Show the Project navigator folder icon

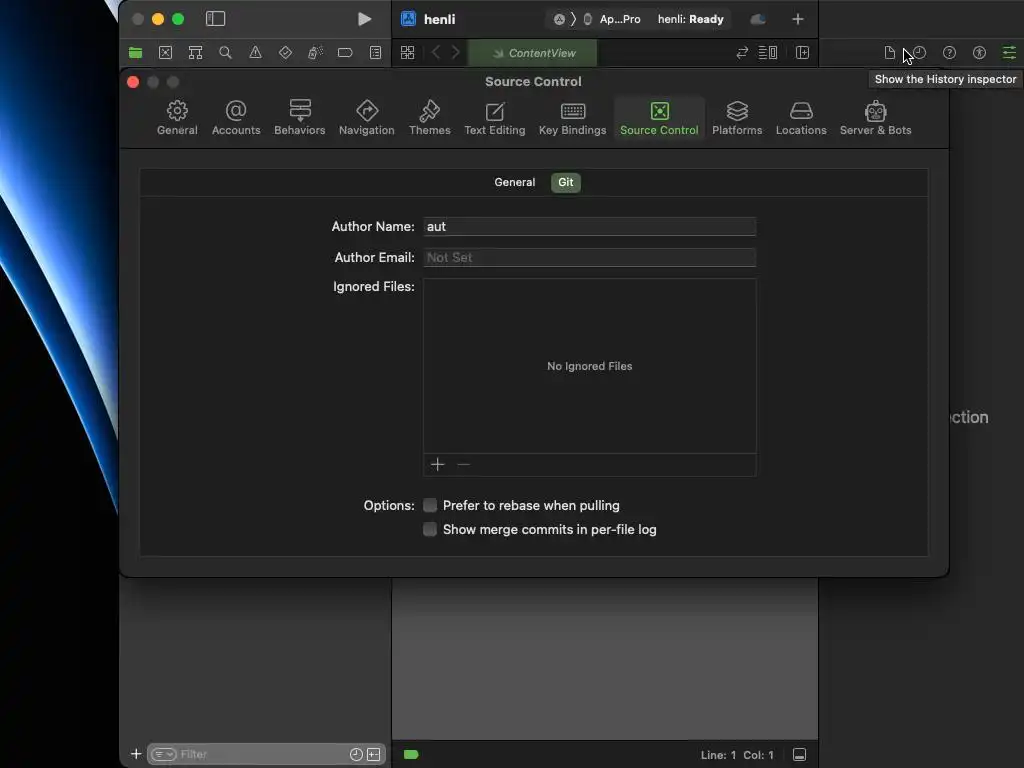136,53
